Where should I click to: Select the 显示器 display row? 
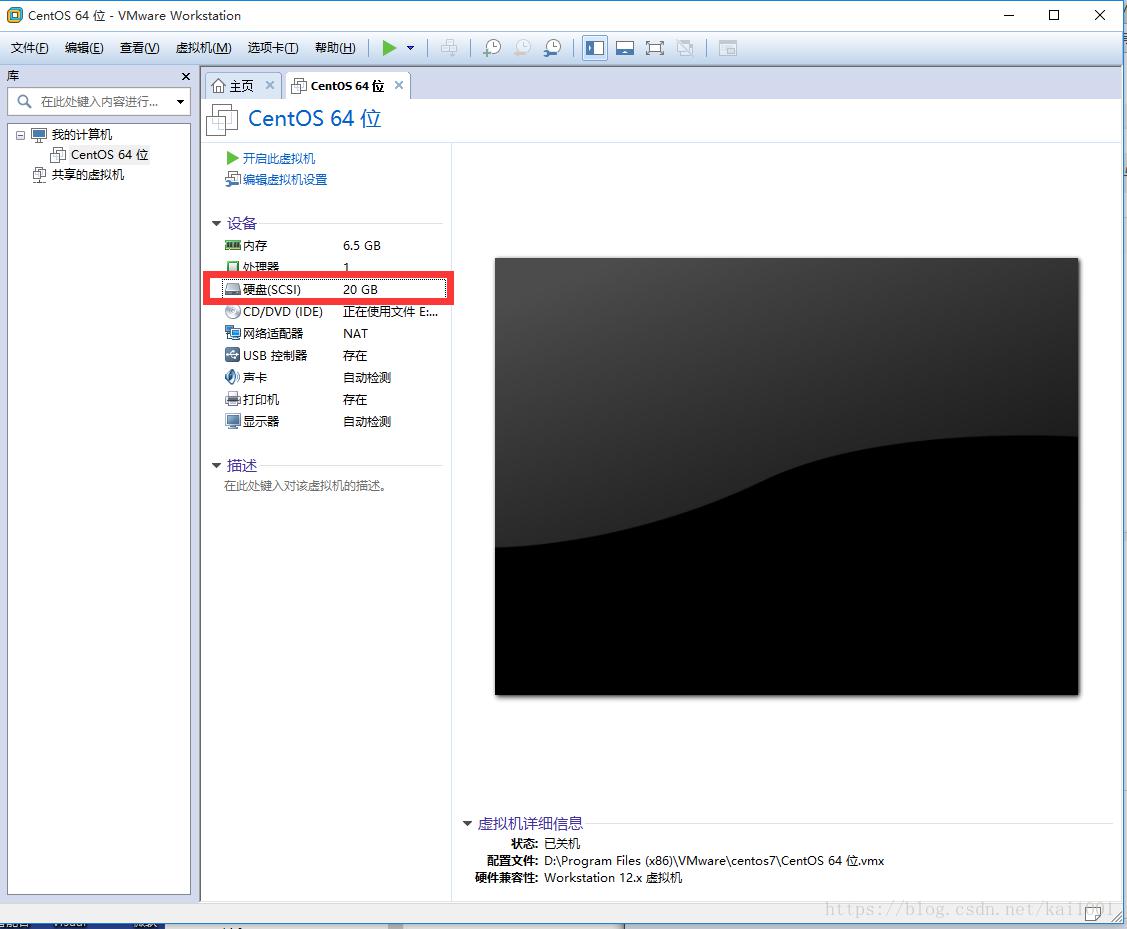(x=334, y=421)
